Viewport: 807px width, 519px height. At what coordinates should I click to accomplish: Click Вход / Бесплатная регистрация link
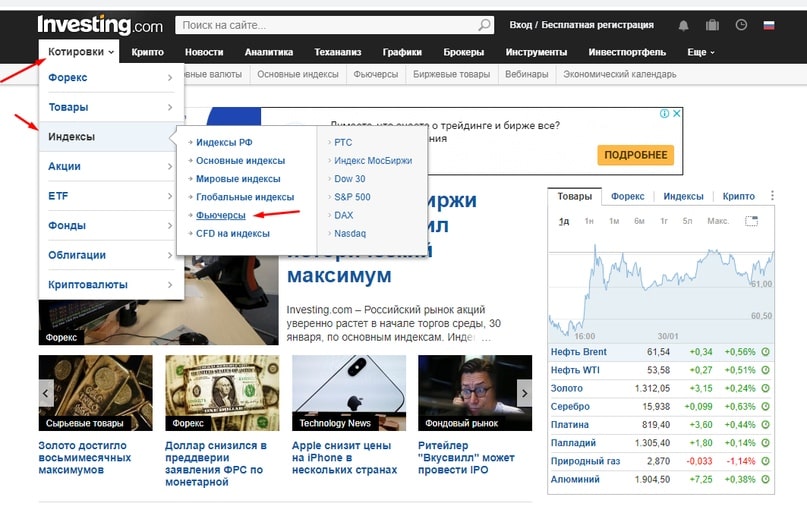pos(582,25)
